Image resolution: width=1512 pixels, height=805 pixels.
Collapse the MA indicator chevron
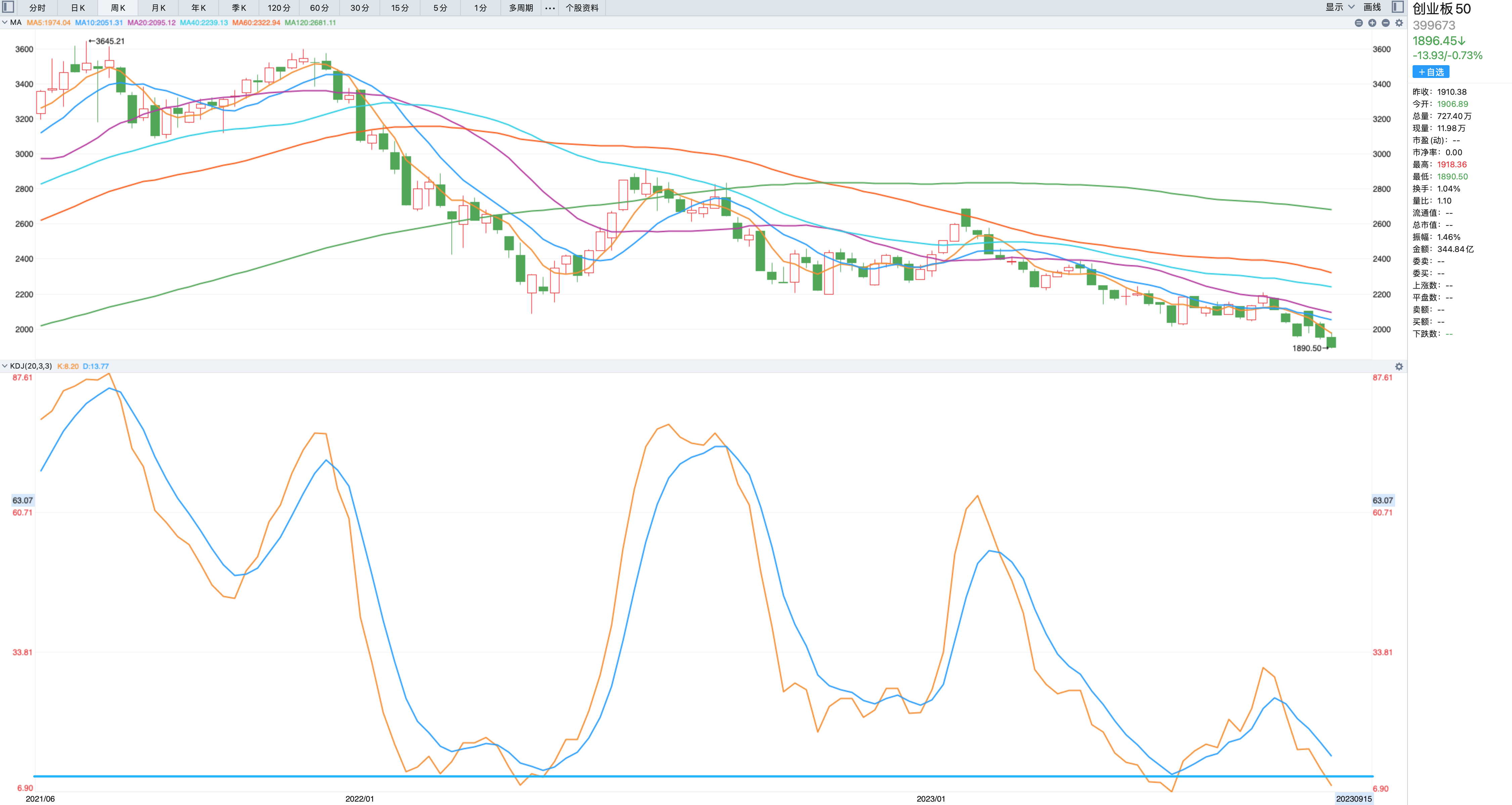click(x=5, y=22)
